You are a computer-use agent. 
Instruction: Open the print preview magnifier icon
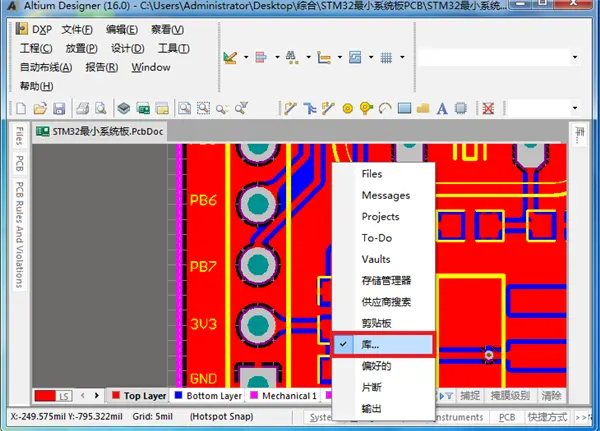(101, 109)
